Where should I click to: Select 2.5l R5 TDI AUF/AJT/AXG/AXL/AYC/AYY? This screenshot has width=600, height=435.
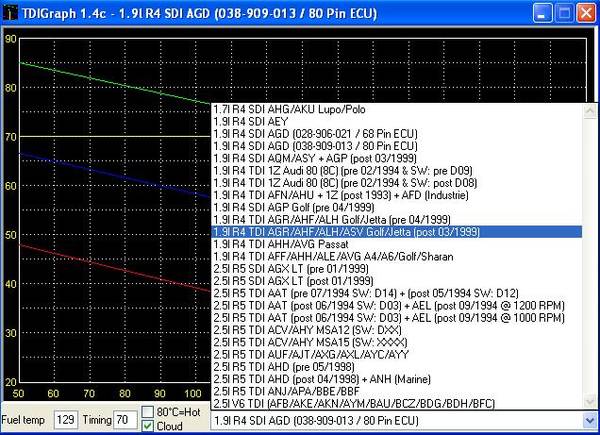[396, 354]
